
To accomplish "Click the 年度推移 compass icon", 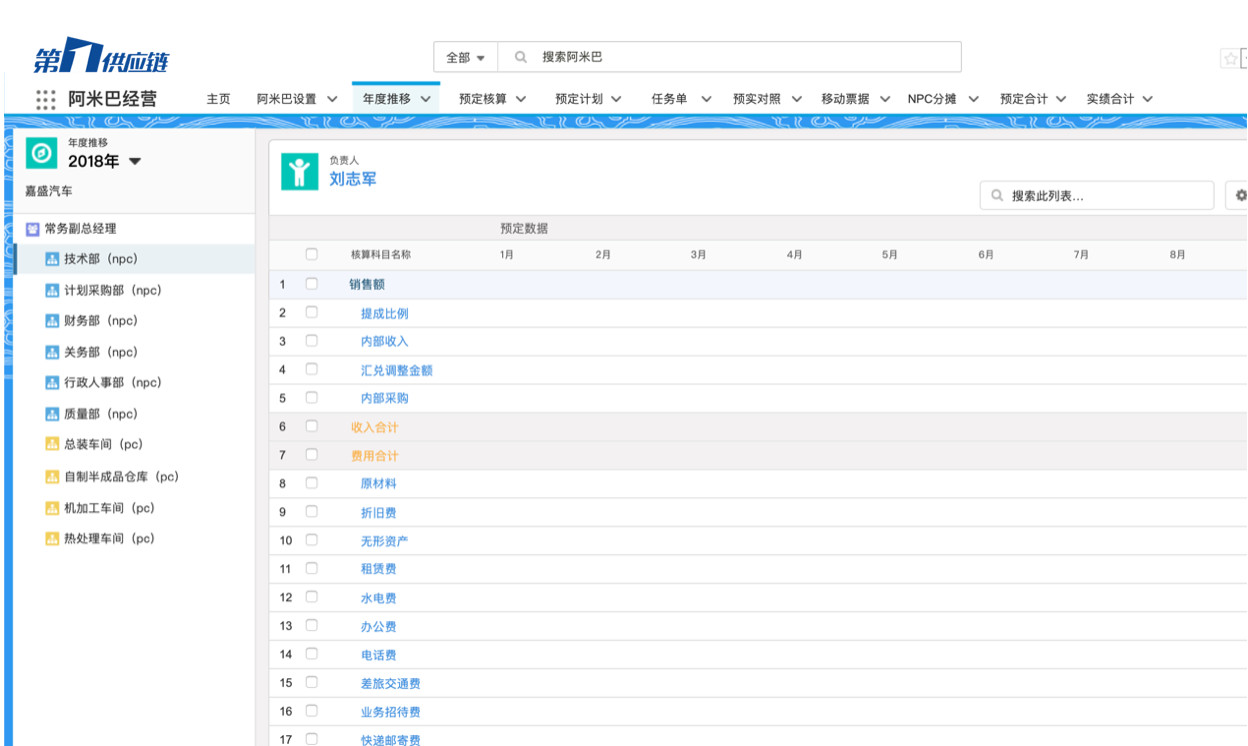I will tap(41, 154).
